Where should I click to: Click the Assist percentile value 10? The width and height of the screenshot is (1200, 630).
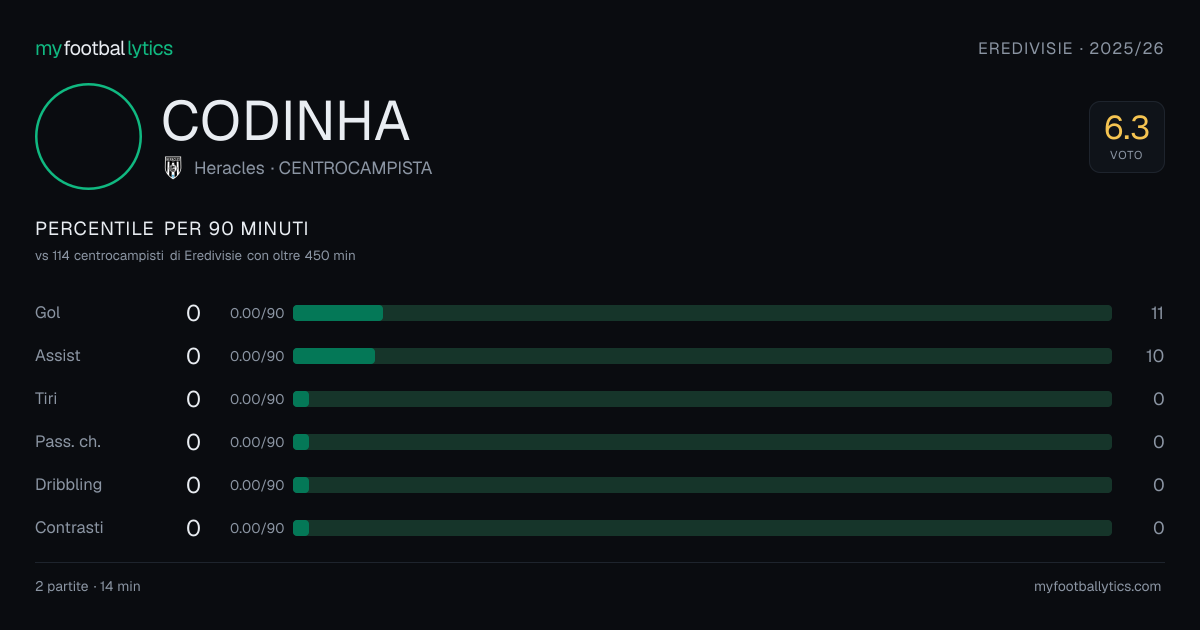[1155, 356]
